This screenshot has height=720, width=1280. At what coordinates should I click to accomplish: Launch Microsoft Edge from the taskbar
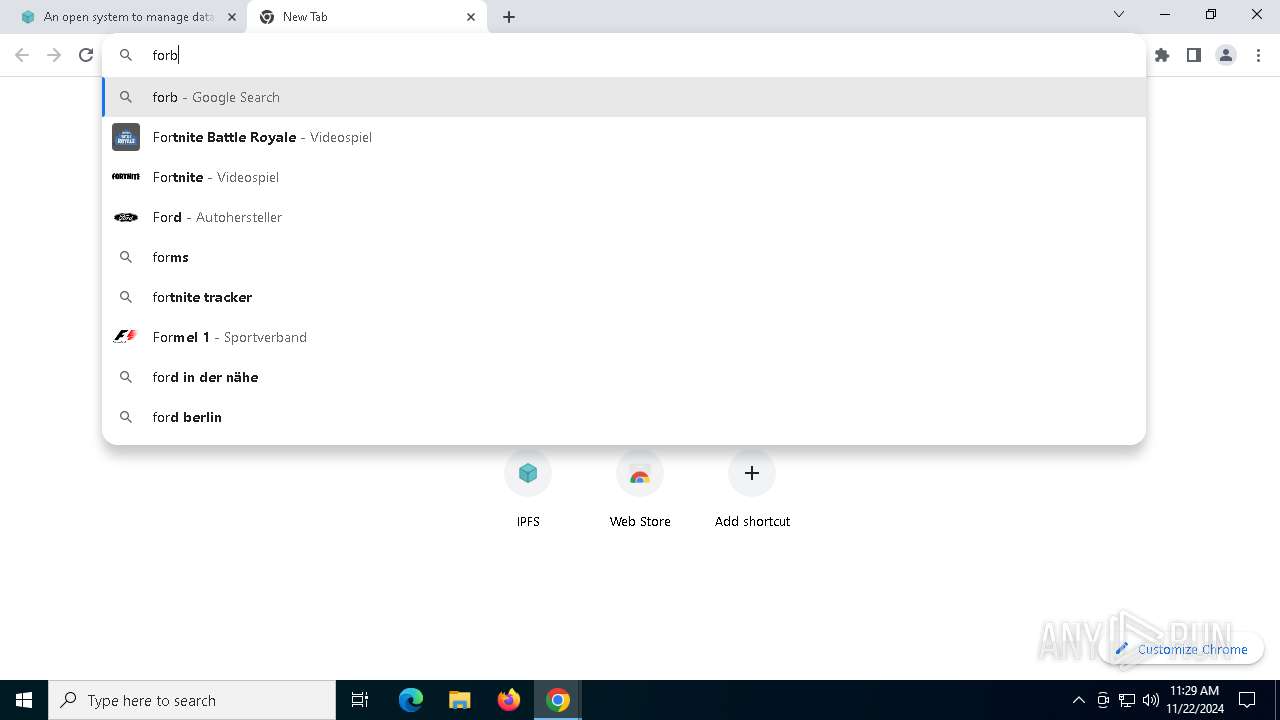pyautogui.click(x=411, y=700)
